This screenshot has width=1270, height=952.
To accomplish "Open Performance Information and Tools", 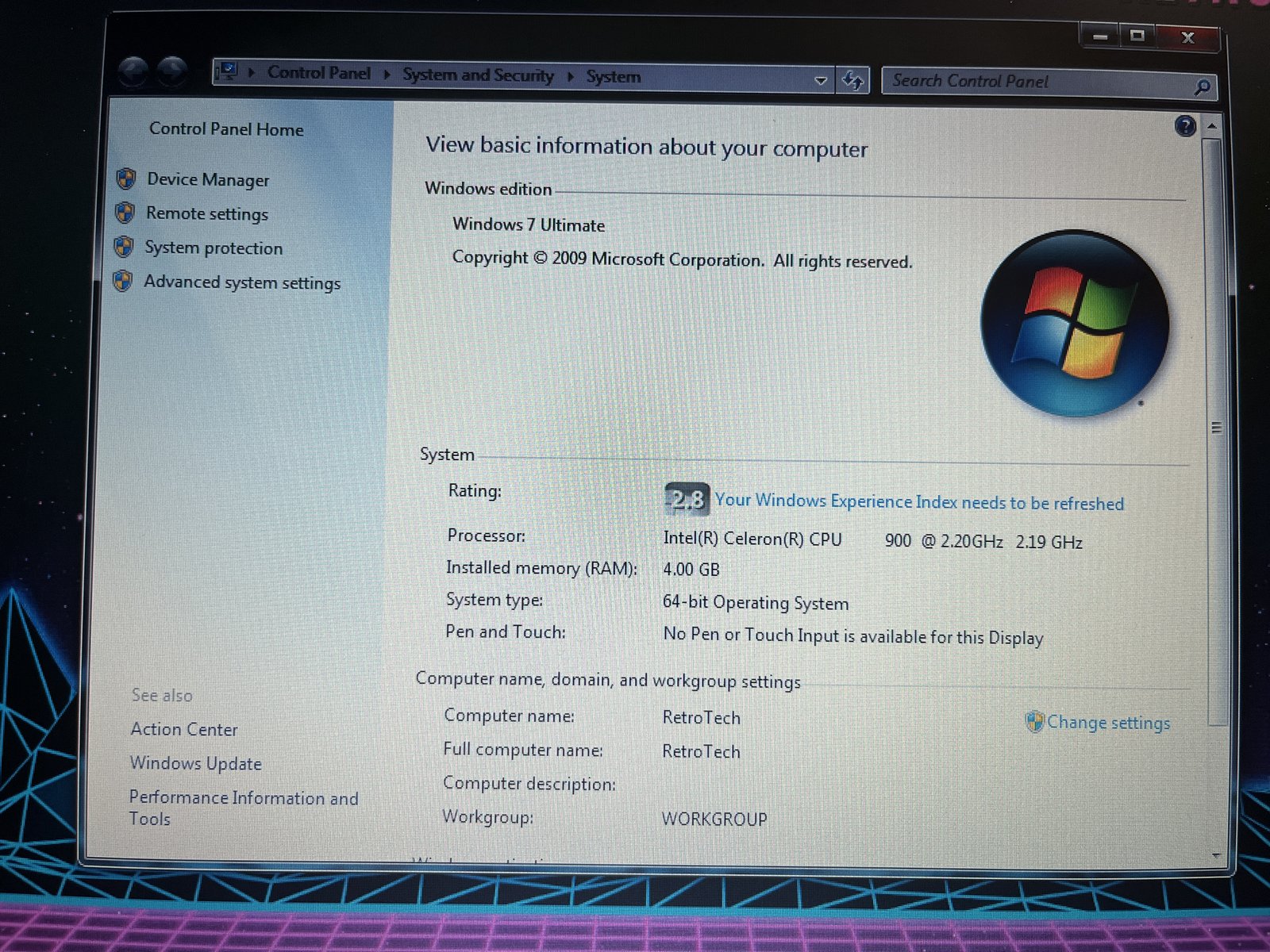I will (244, 808).
